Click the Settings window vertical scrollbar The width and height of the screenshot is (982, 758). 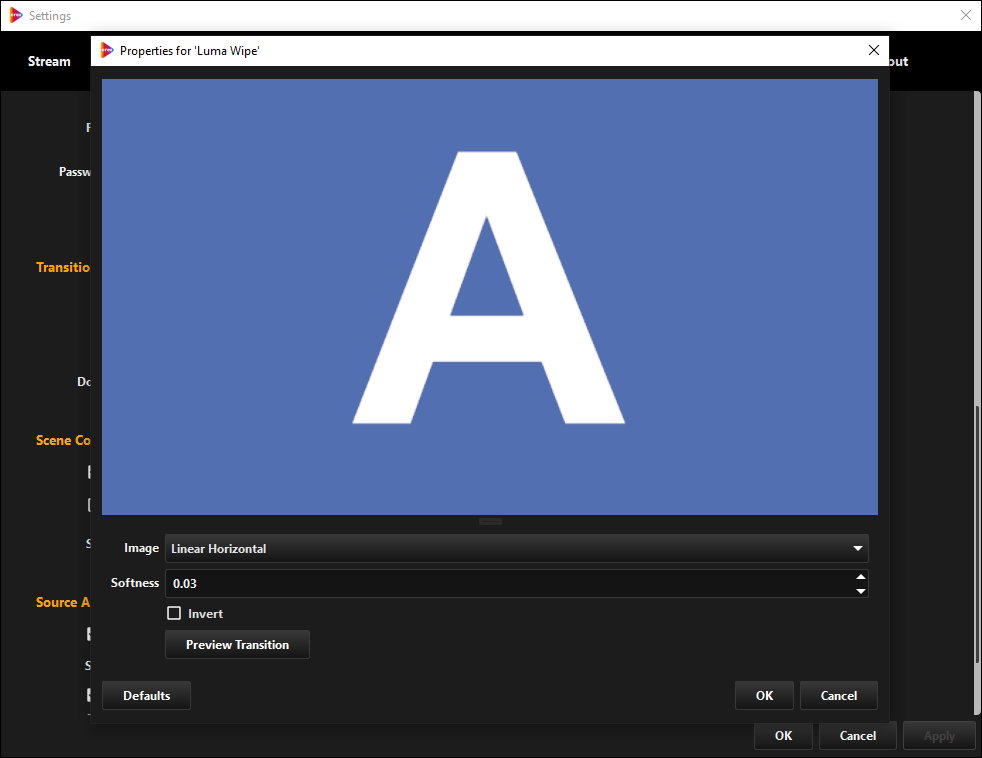976,530
